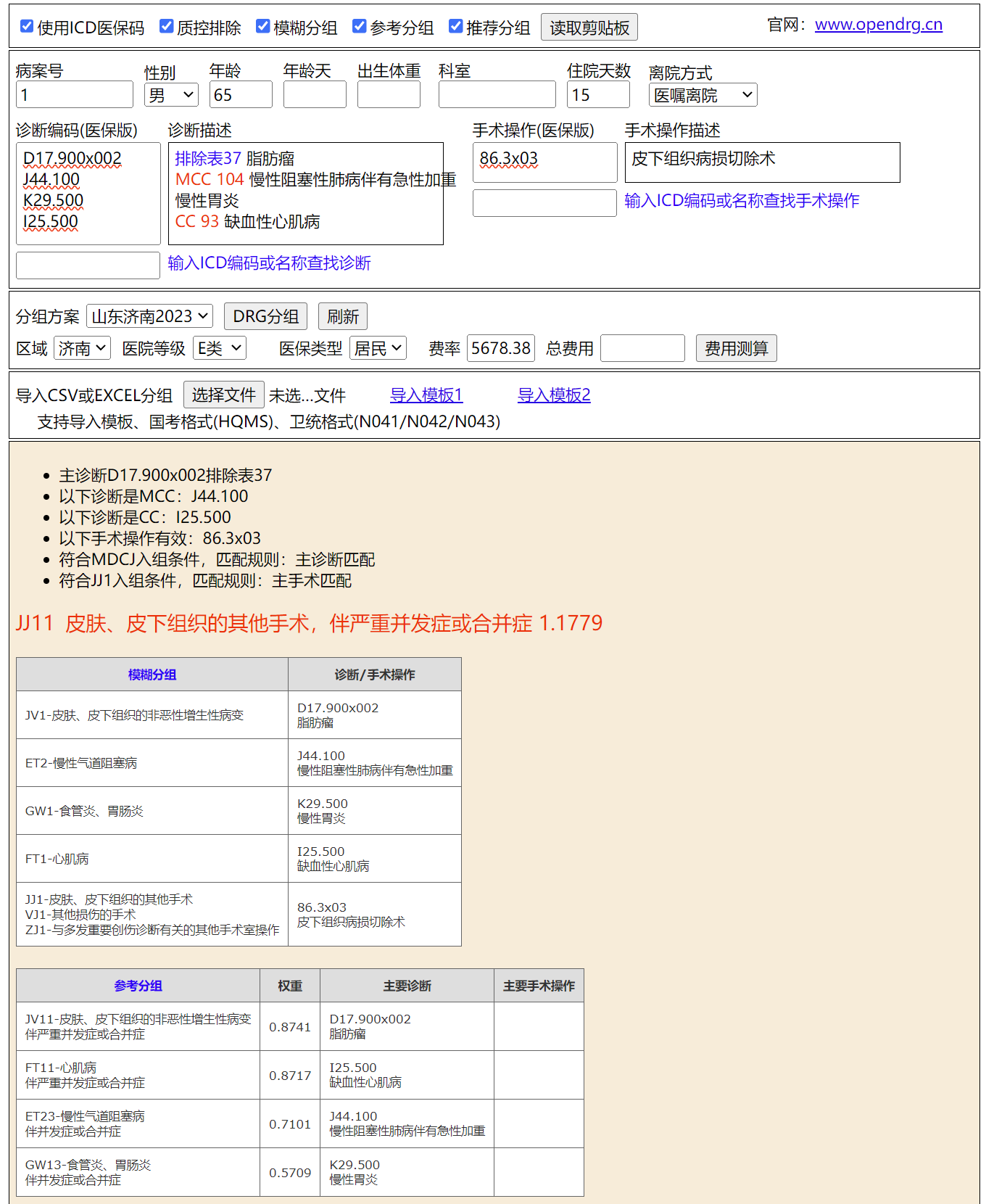Click the DRG分组 button

pos(266,316)
